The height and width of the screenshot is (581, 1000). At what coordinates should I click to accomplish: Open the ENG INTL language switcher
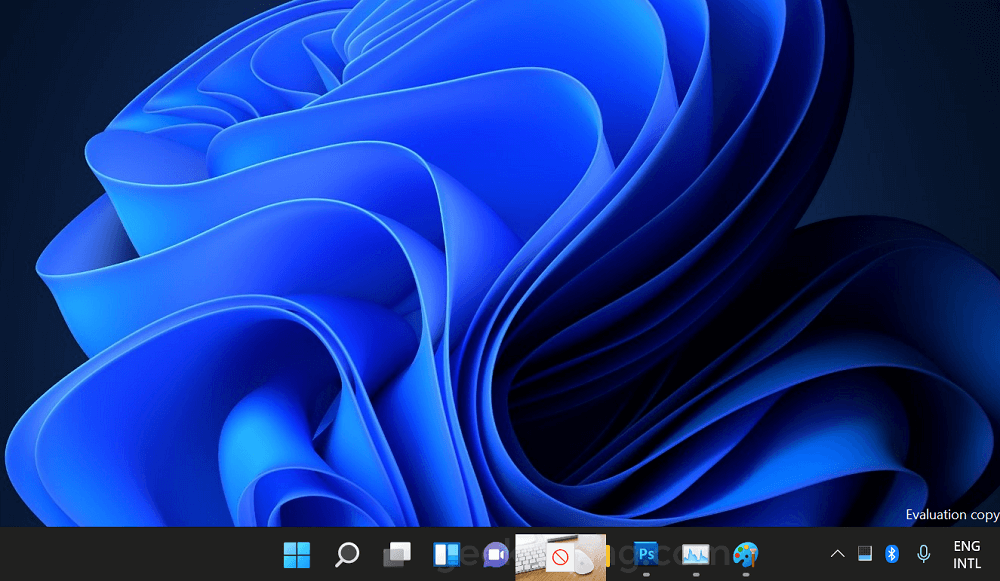point(967,554)
